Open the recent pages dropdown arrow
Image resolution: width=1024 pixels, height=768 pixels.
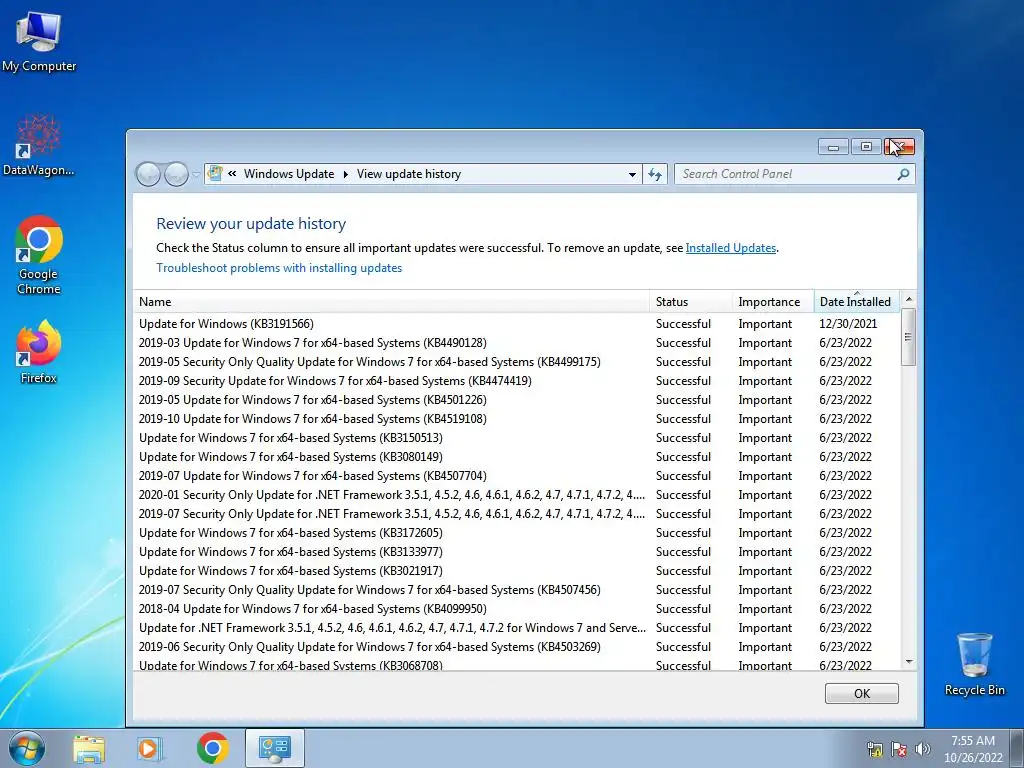pyautogui.click(x=197, y=175)
